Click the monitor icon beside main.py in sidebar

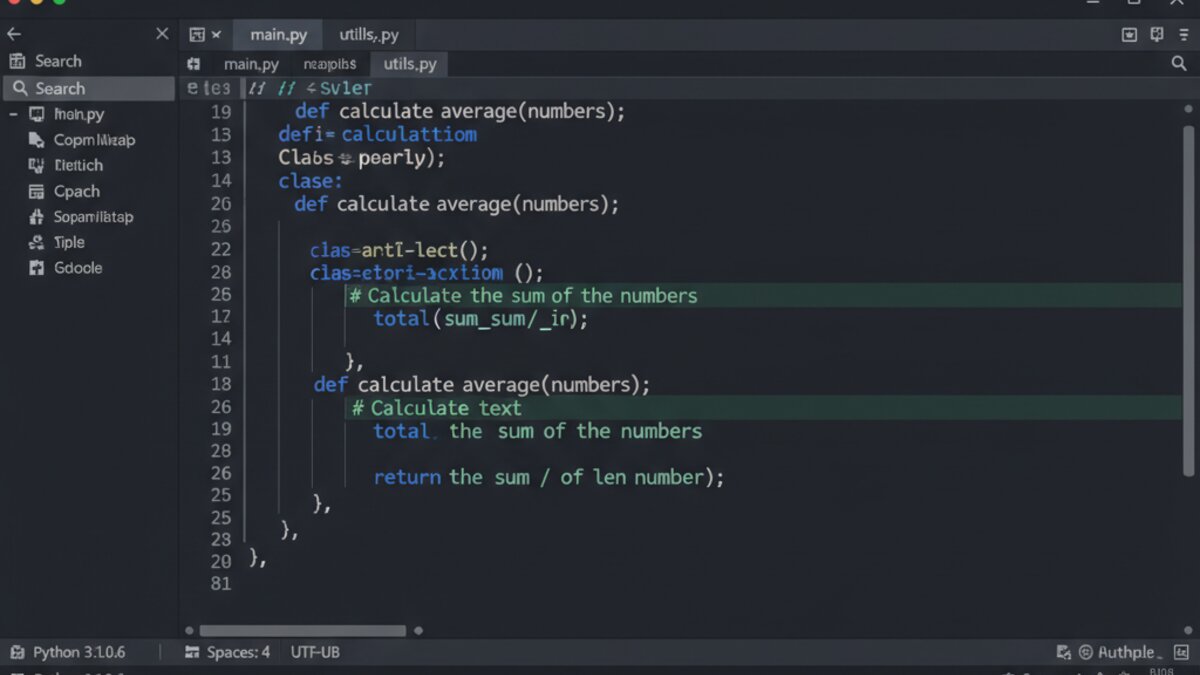tap(37, 114)
